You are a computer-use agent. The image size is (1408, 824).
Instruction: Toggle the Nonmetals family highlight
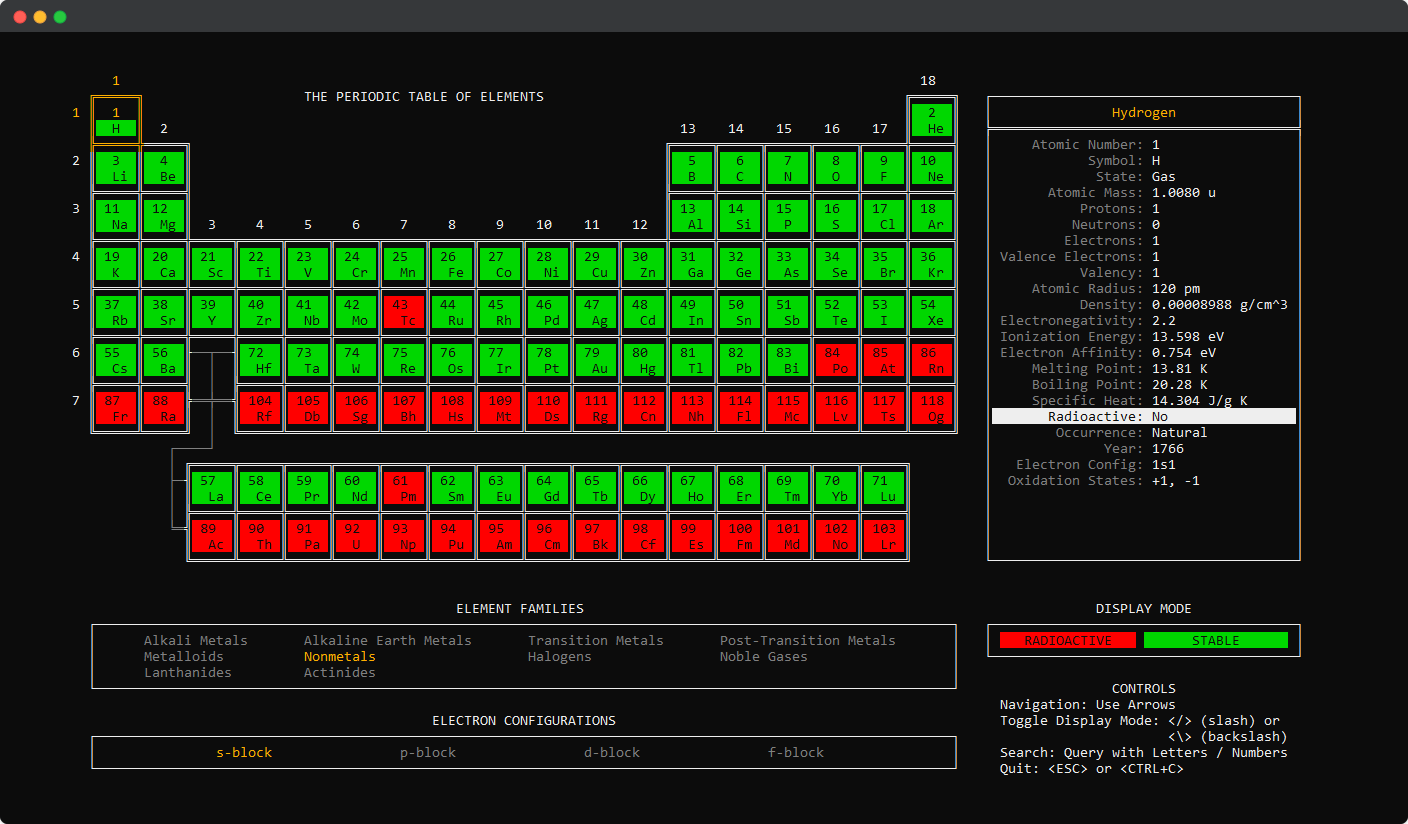coord(337,656)
